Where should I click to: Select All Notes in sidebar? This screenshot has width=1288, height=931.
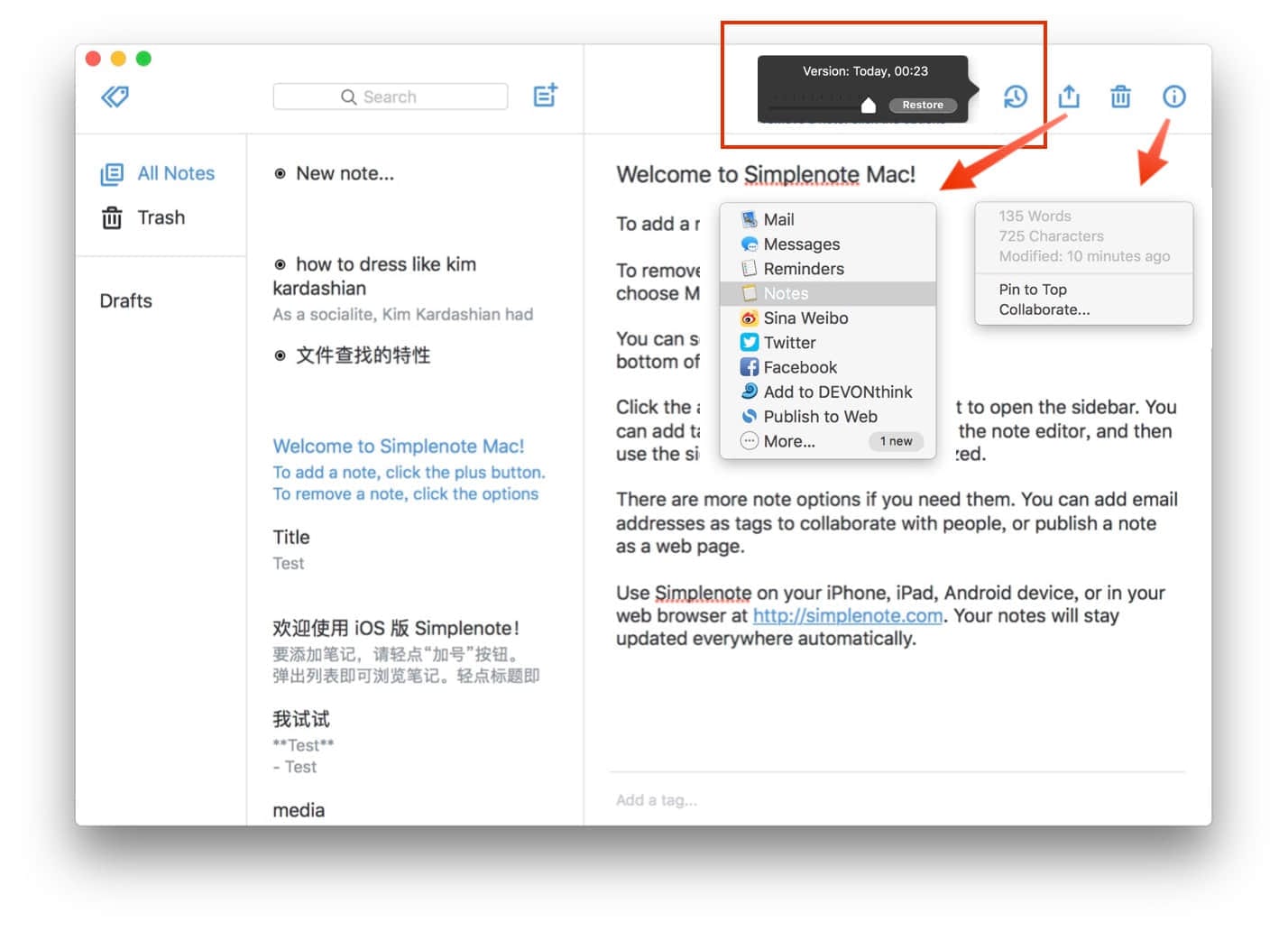158,173
